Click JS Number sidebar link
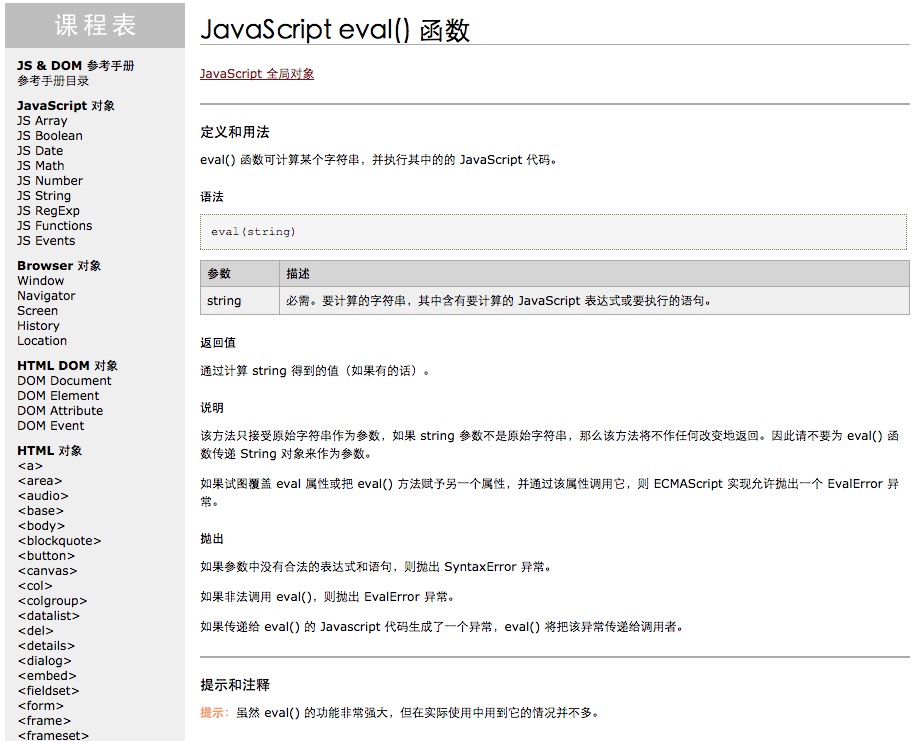This screenshot has width=921, height=741. pyautogui.click(x=50, y=180)
